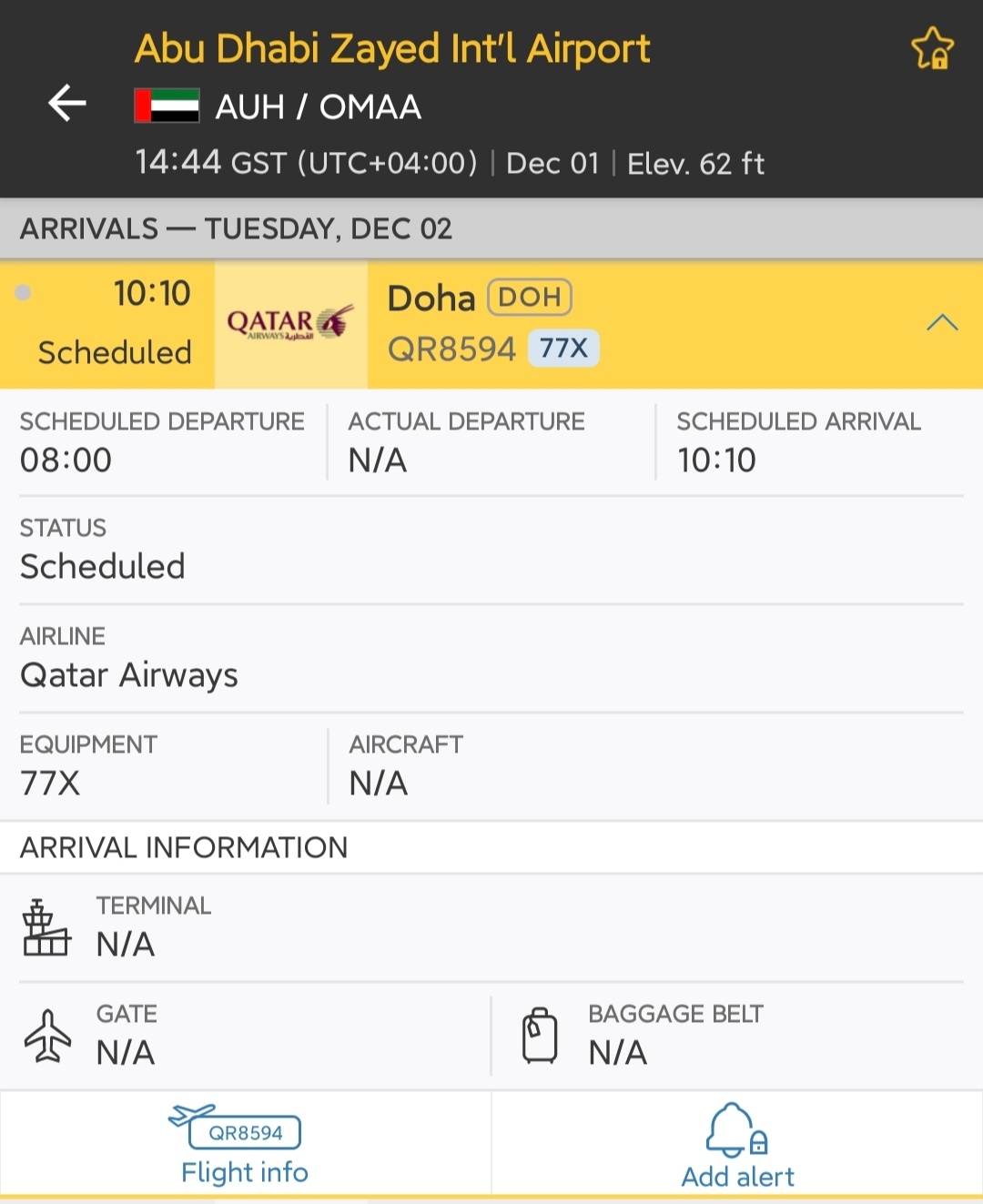983x1204 pixels.
Task: Tap the Qatar Airways logo
Action: [x=290, y=323]
